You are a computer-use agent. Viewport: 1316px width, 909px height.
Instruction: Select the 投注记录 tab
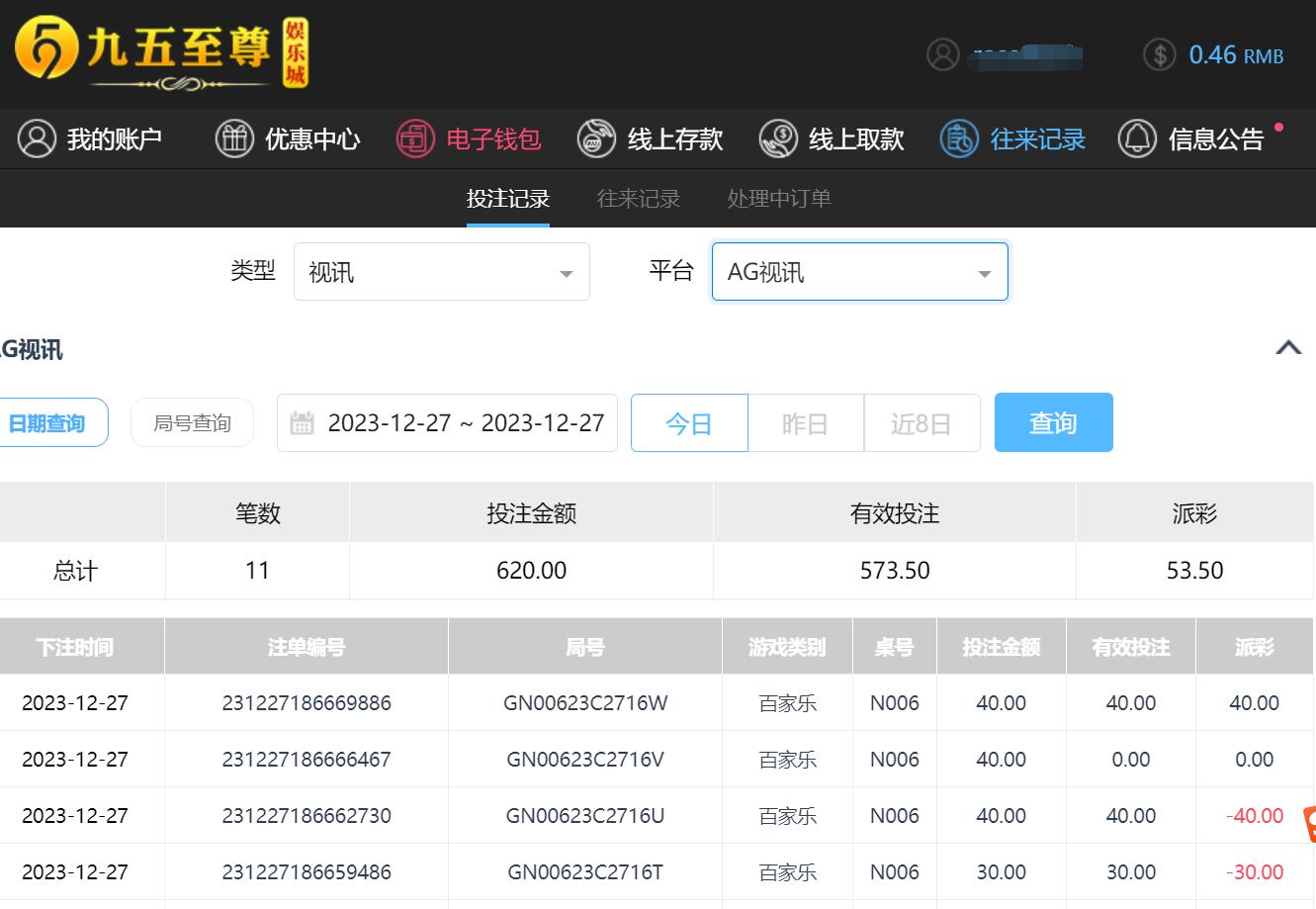click(508, 198)
